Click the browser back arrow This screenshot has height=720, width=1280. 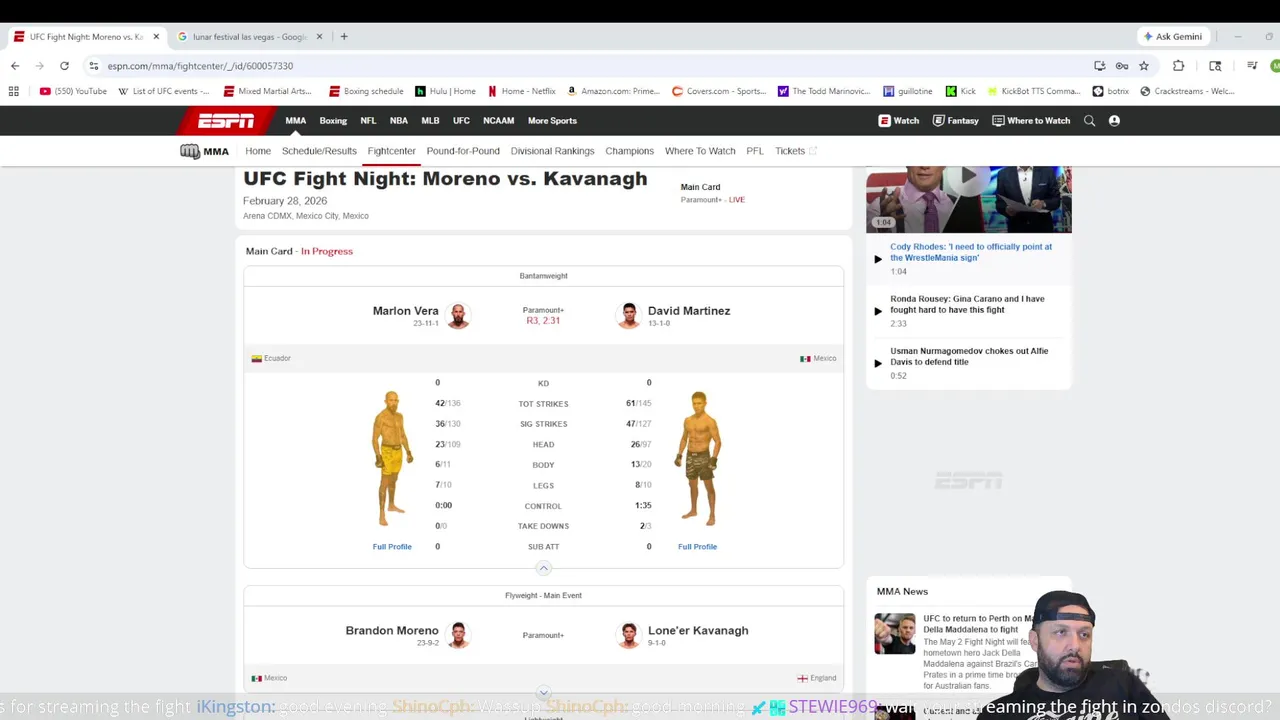pyautogui.click(x=15, y=66)
